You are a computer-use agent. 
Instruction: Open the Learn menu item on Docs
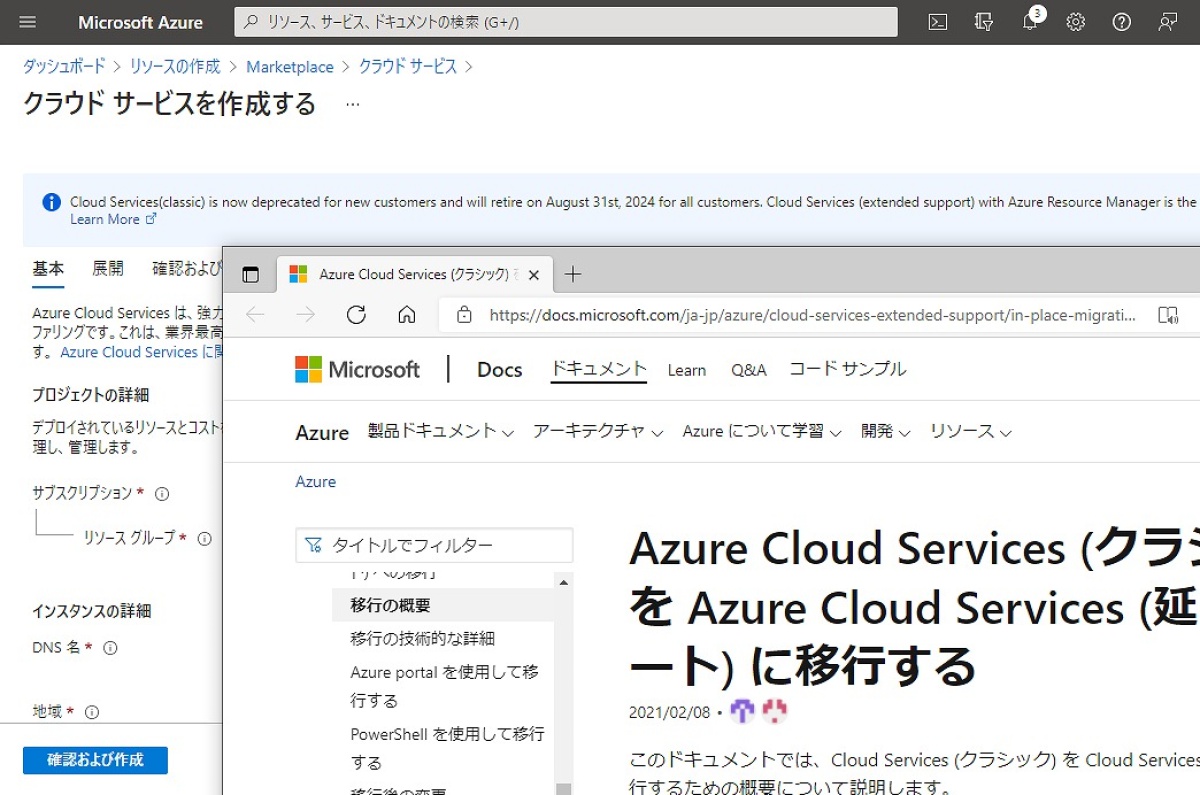click(687, 370)
